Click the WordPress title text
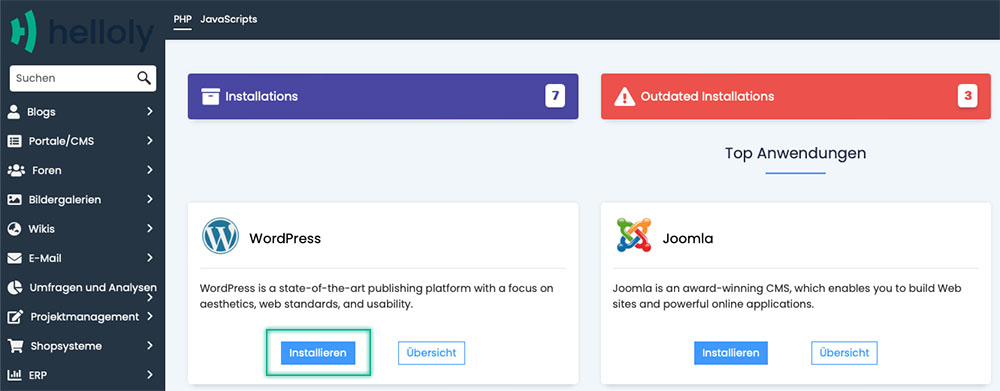The image size is (1000, 391). [285, 239]
